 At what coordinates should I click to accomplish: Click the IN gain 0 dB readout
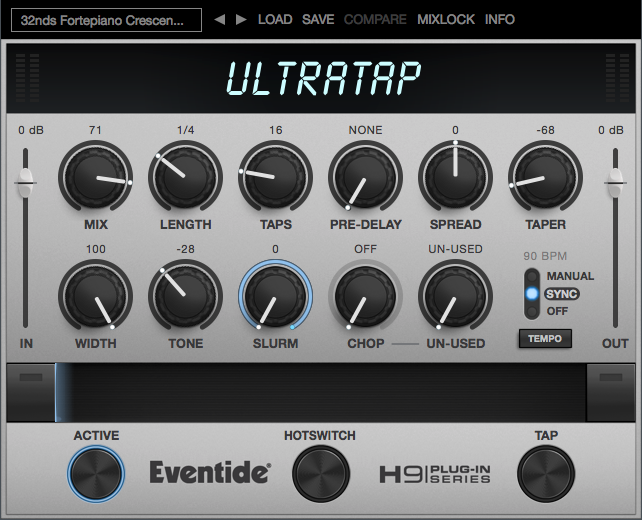(31, 130)
